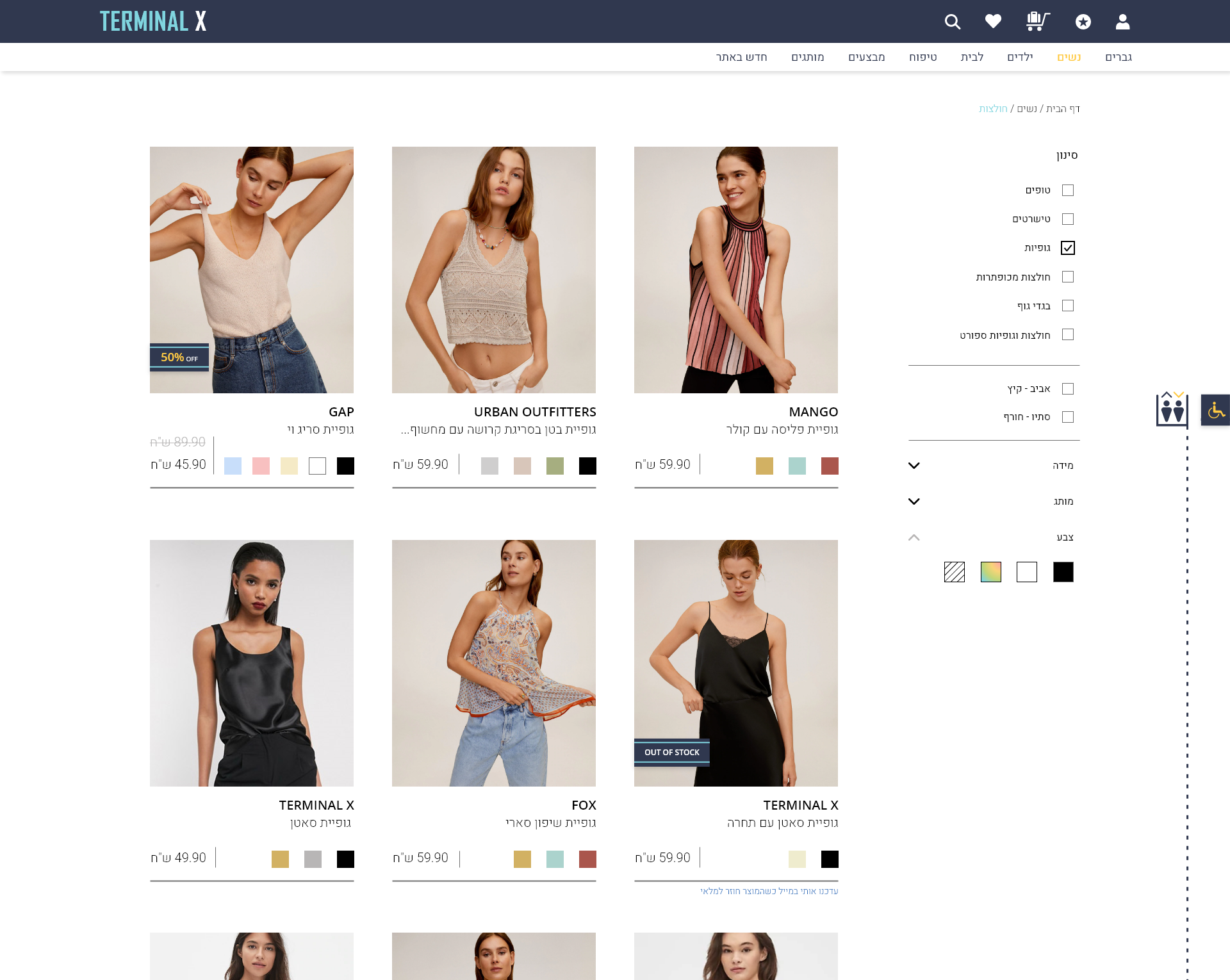Open the wishlist heart icon
The image size is (1230, 980).
click(993, 22)
